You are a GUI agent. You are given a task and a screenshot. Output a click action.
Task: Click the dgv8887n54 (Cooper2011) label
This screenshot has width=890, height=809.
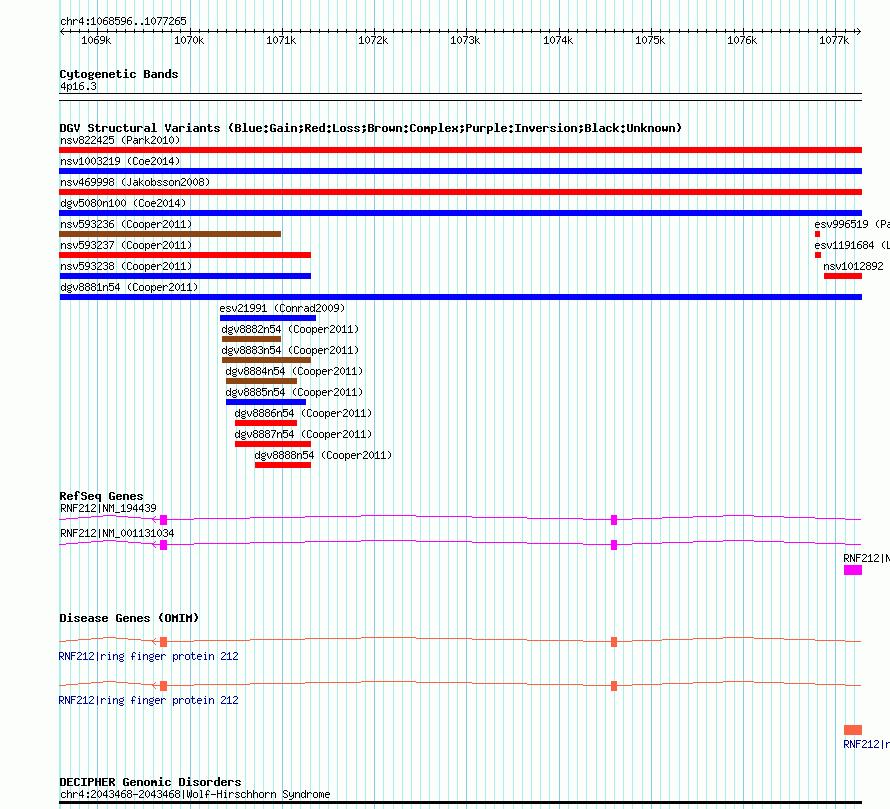pos(303,434)
